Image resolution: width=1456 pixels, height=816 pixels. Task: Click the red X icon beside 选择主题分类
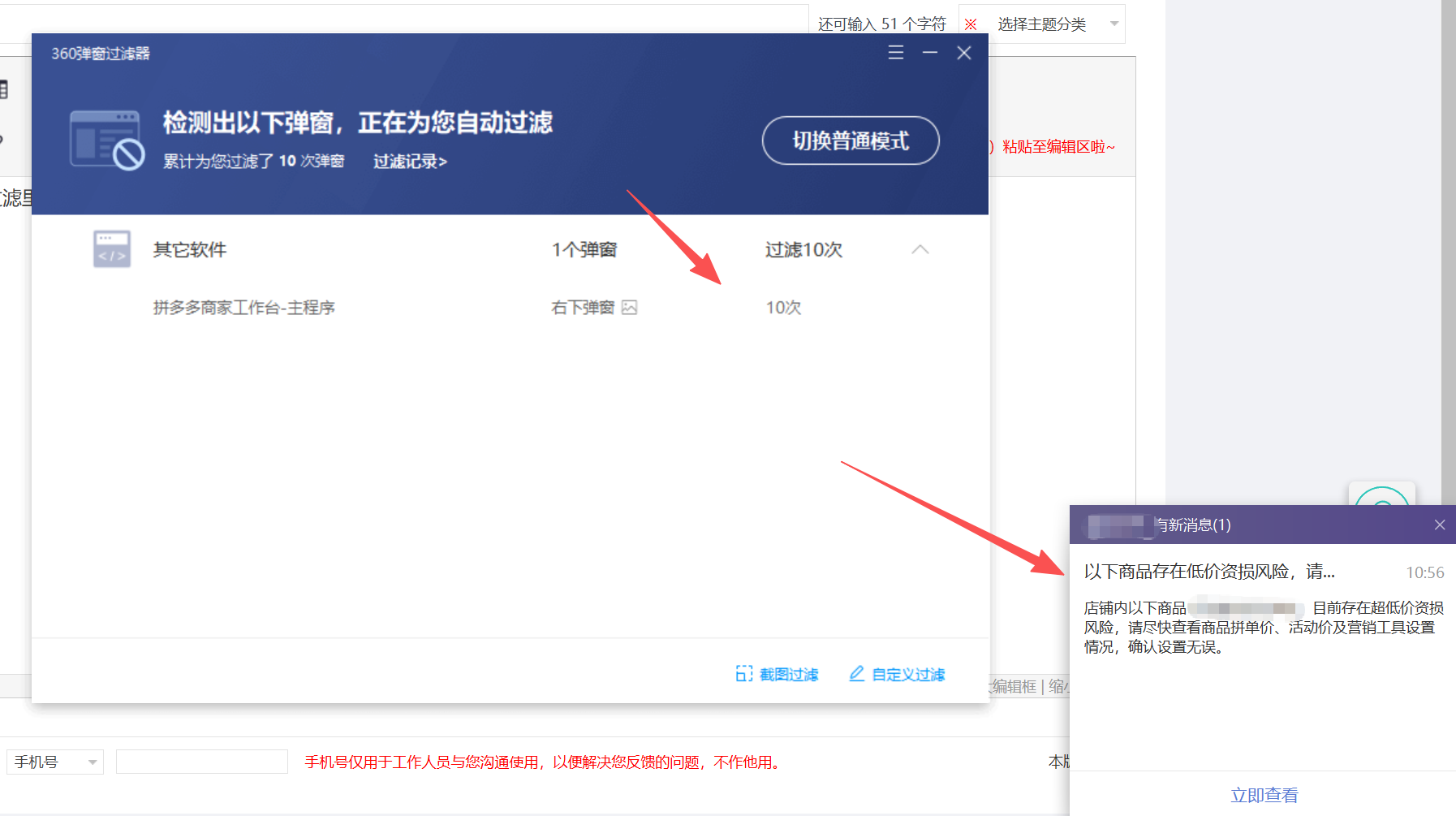coord(971,24)
